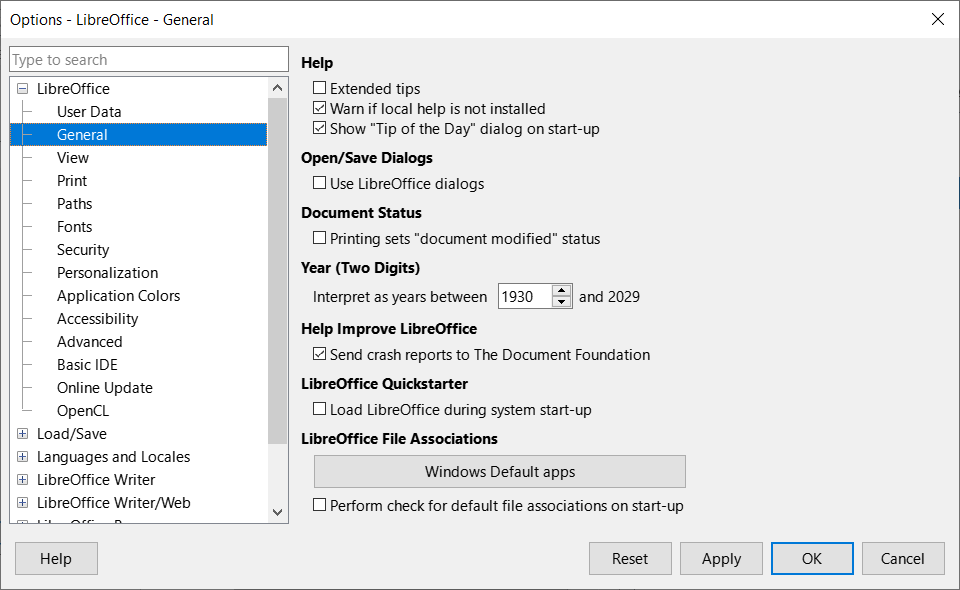Expand the Load/Save section
Screen dimensions: 960x590
click(22, 433)
